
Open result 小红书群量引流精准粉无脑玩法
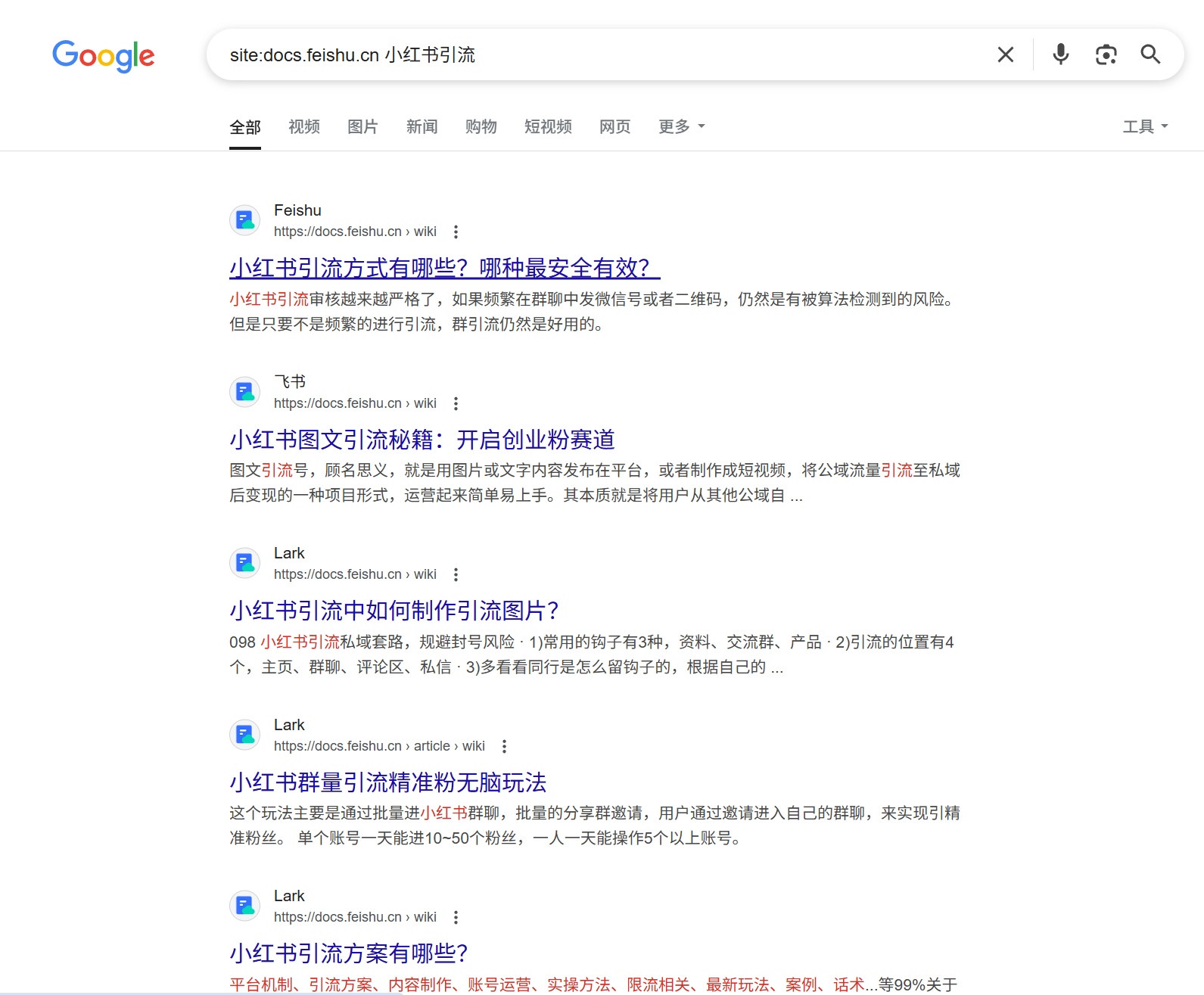pyautogui.click(x=388, y=782)
